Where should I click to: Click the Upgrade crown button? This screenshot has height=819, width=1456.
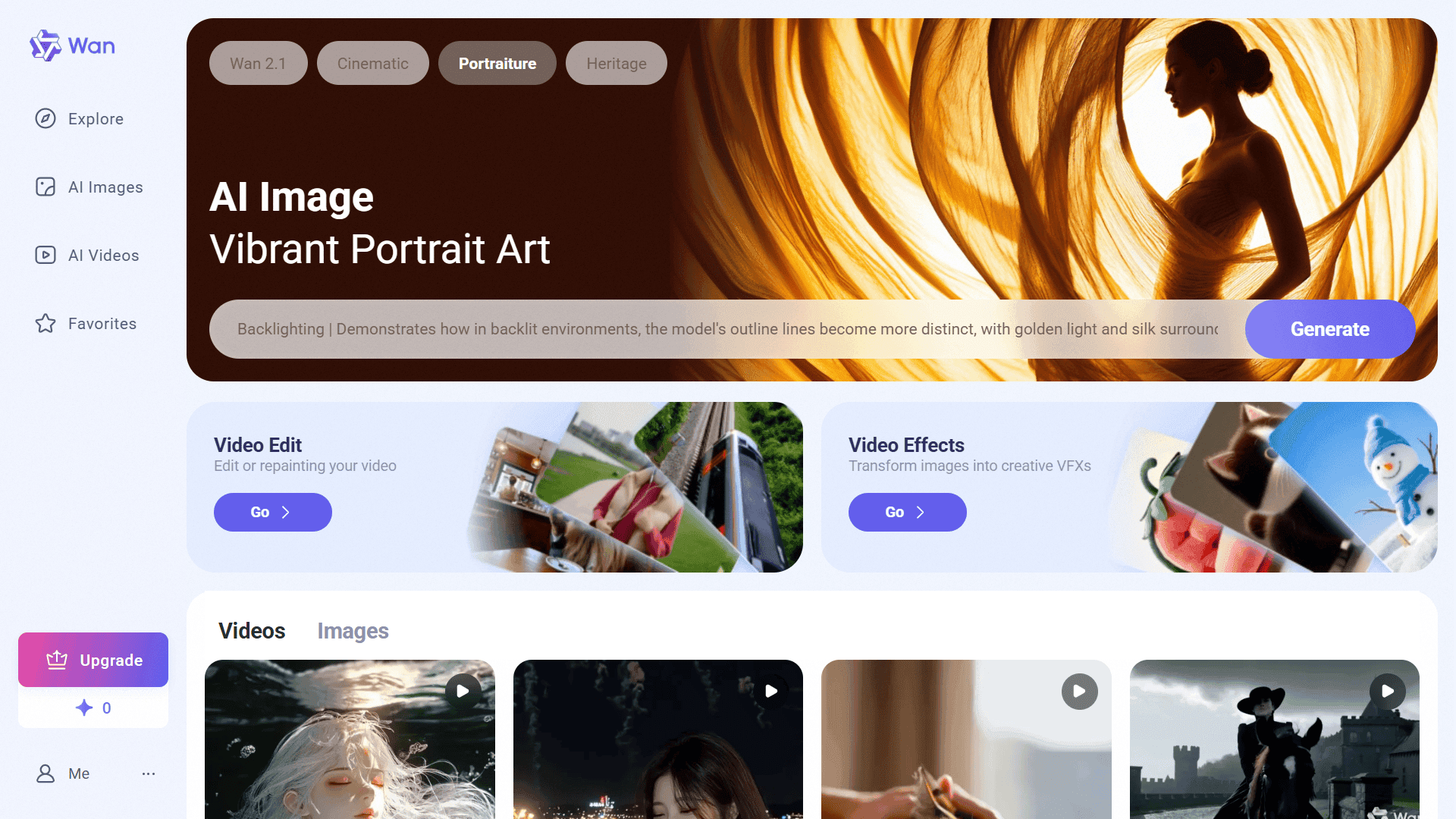click(x=93, y=660)
